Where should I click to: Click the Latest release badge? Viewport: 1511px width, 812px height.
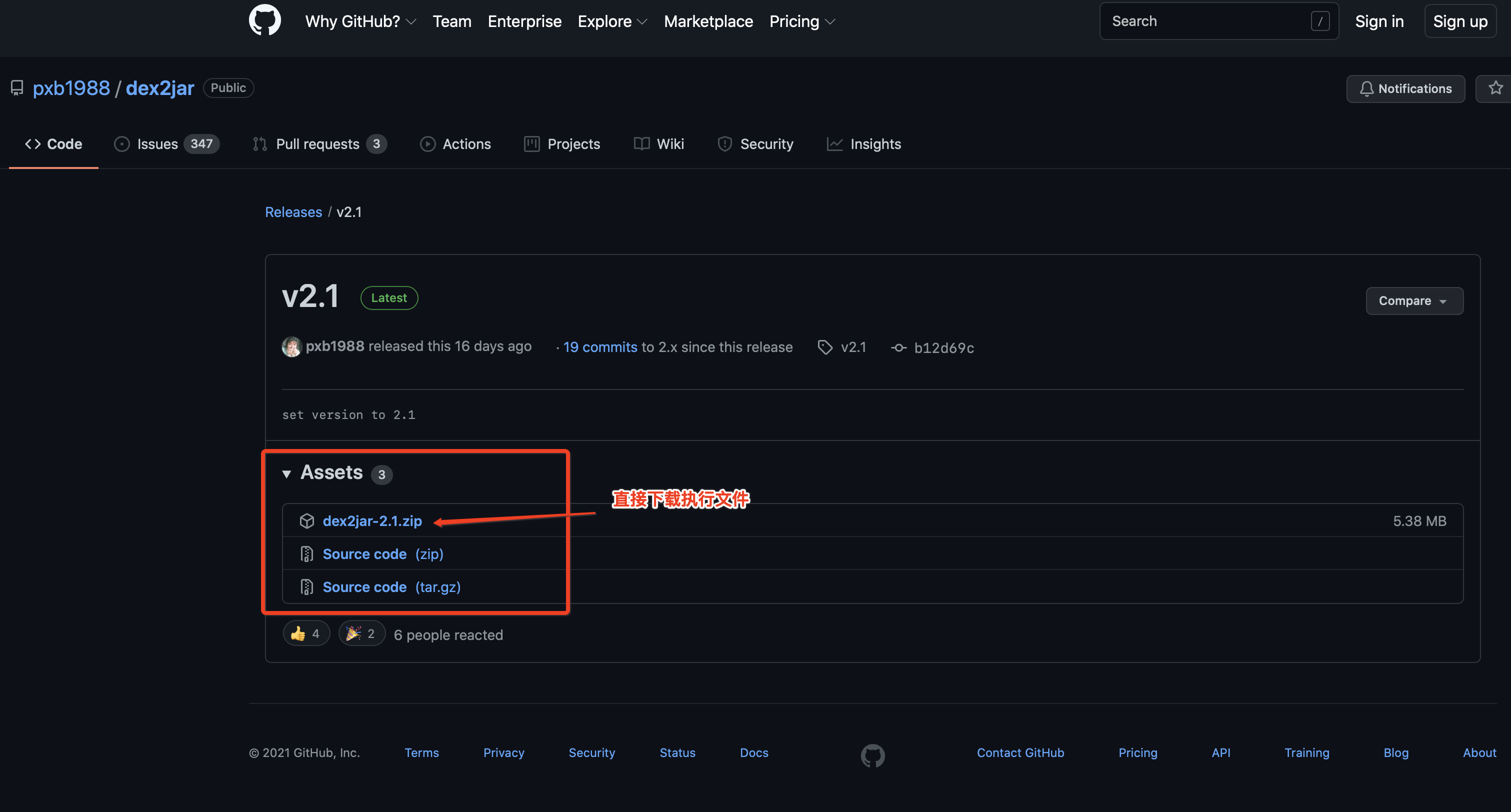388,297
